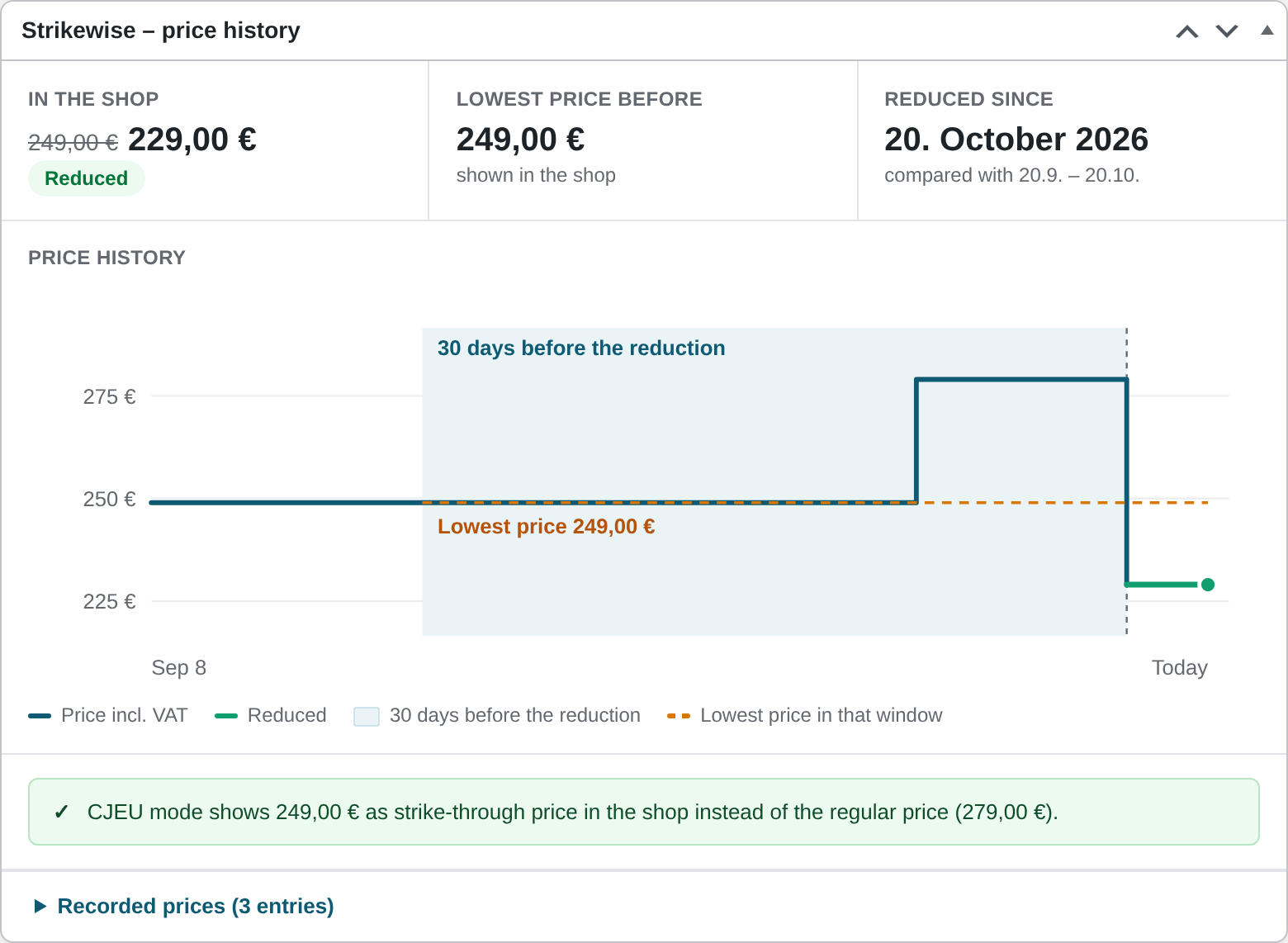Viewport: 1288px width, 943px height.
Task: Click the 250 € axis label
Action: 109,499
